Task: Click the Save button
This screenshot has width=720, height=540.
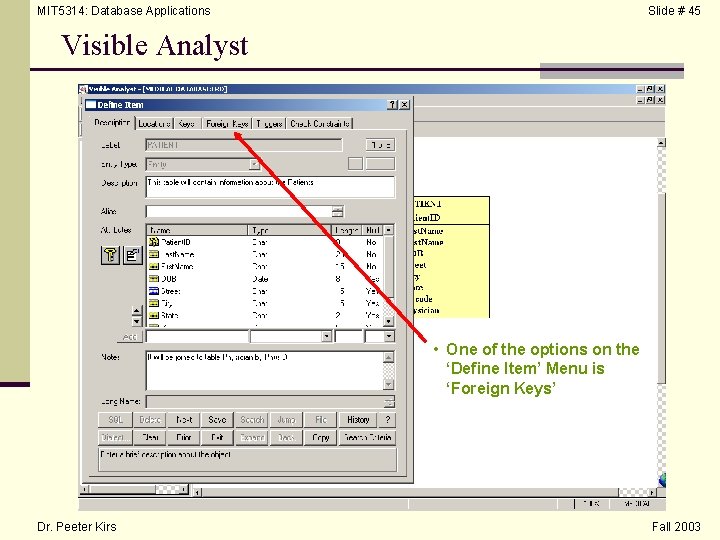Action: click(x=217, y=420)
